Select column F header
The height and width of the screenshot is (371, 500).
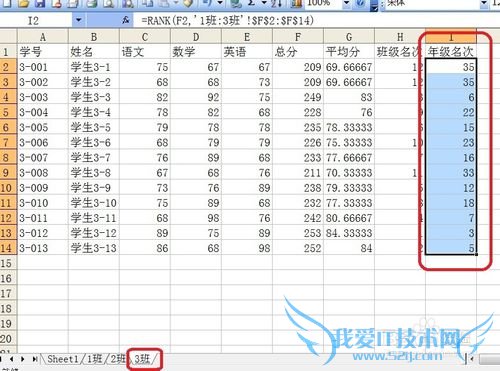pyautogui.click(x=298, y=37)
